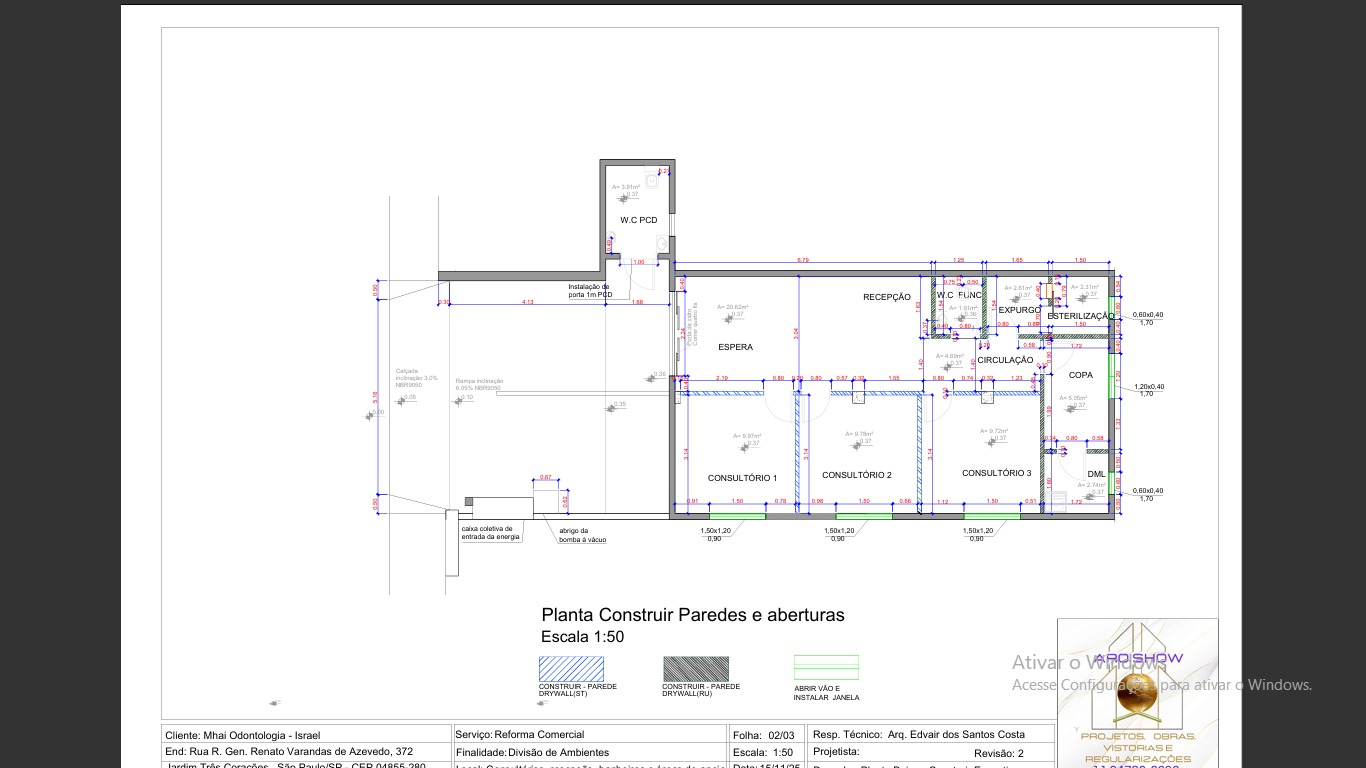
Task: Click the 'Projetista:' field
Action: coord(836,751)
